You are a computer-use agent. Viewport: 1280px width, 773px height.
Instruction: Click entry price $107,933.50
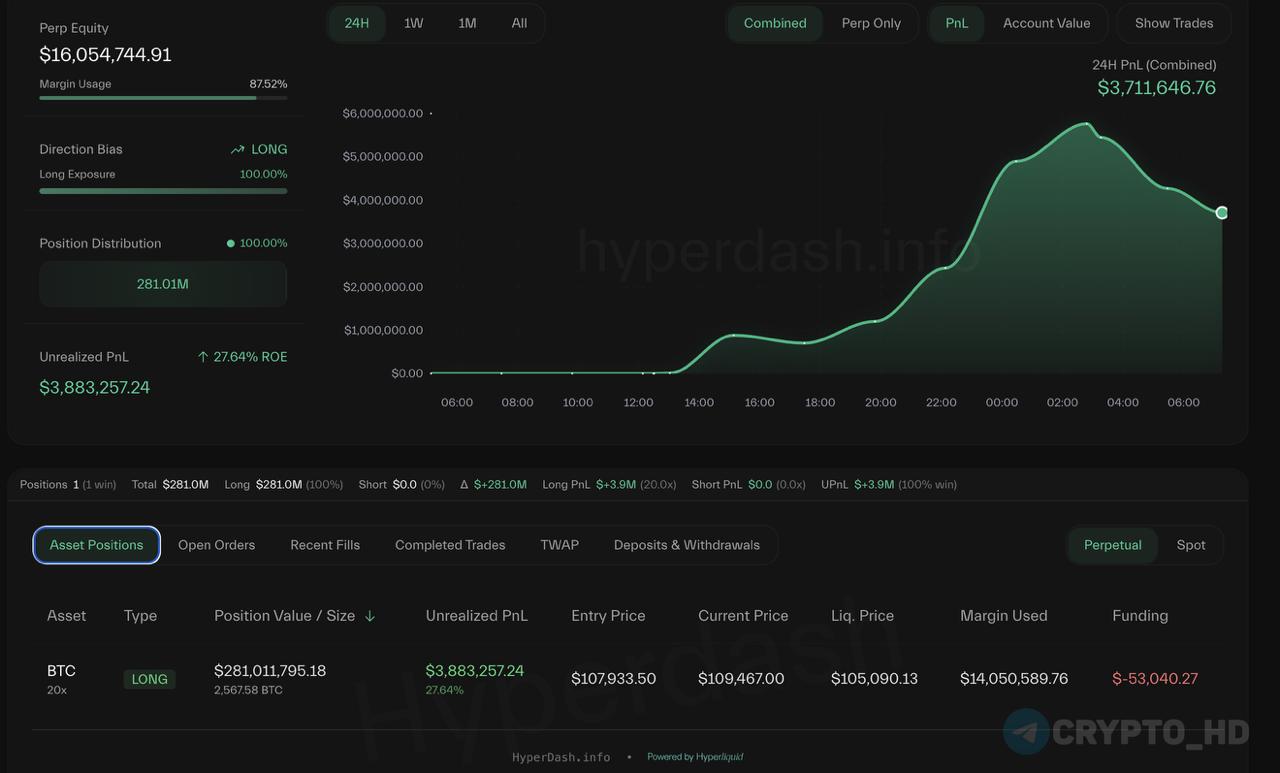click(613, 679)
